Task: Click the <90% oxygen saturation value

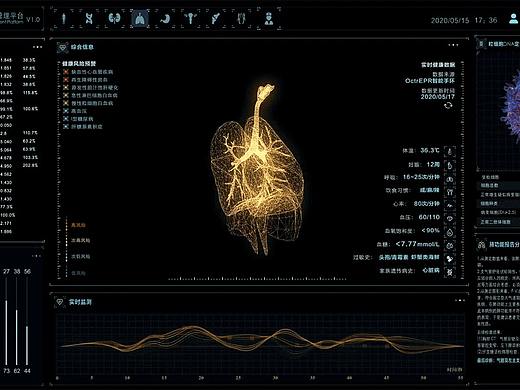Action: click(x=430, y=230)
